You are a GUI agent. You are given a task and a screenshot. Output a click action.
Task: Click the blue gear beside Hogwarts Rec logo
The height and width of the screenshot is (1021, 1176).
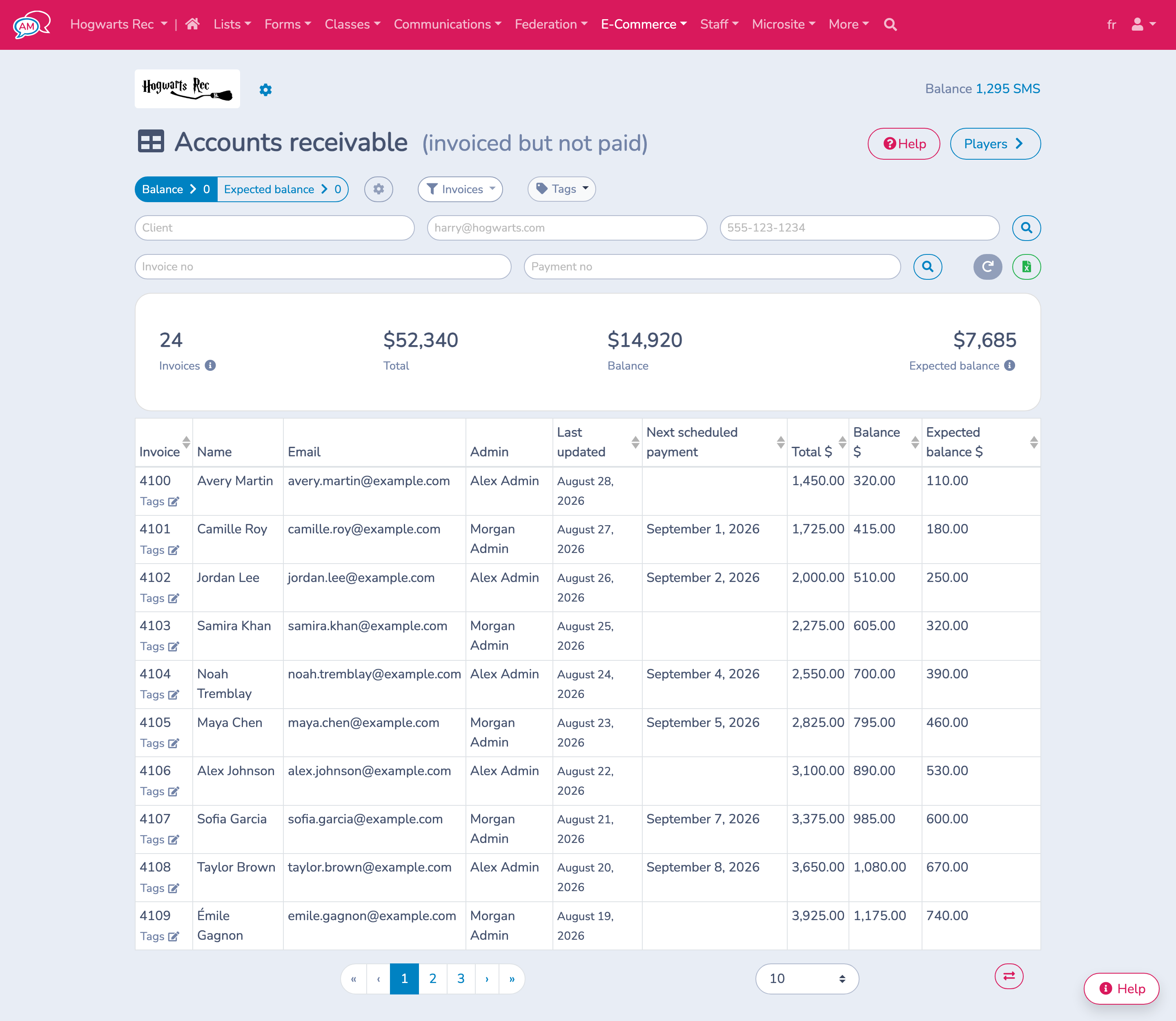point(265,89)
